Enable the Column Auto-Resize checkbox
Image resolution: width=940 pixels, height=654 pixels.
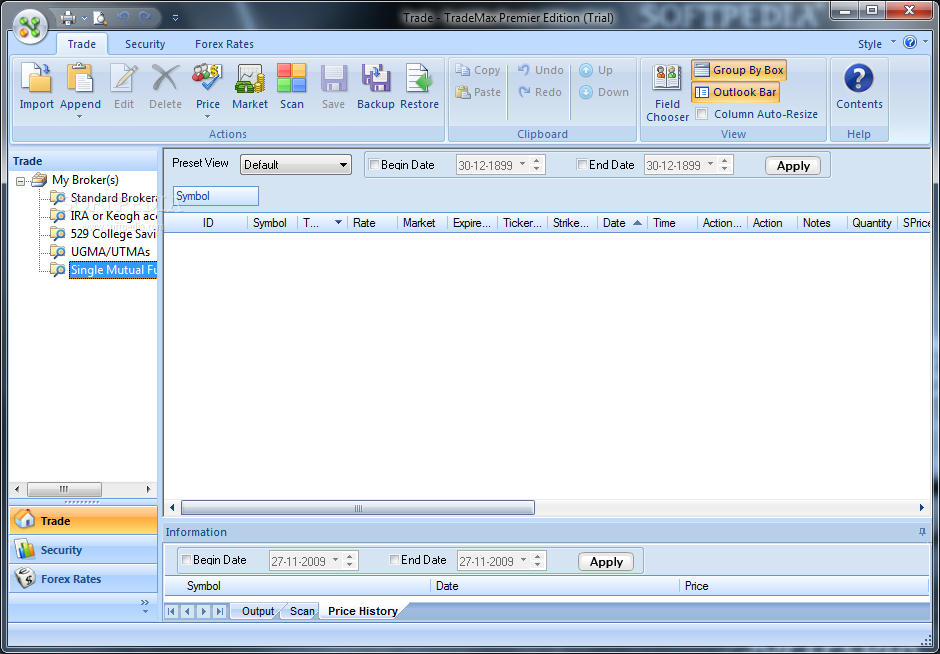[x=701, y=114]
